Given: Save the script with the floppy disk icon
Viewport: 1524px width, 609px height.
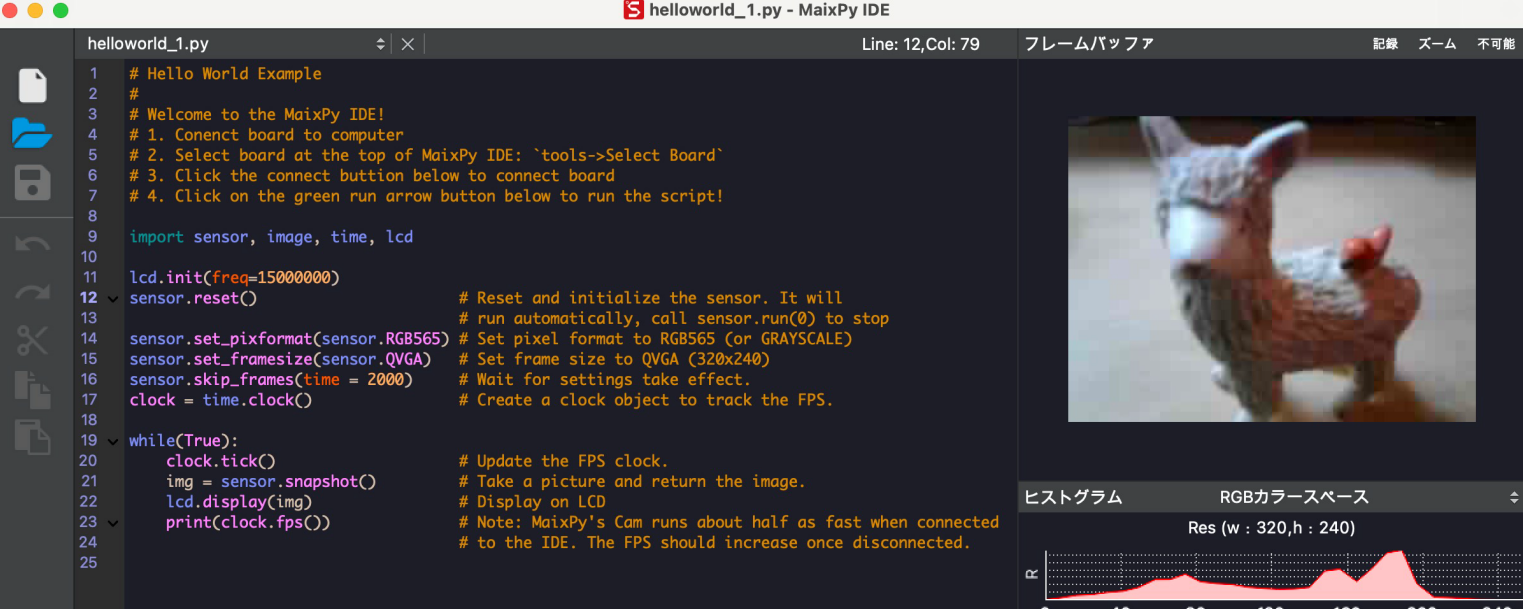Looking at the screenshot, I should (32, 183).
